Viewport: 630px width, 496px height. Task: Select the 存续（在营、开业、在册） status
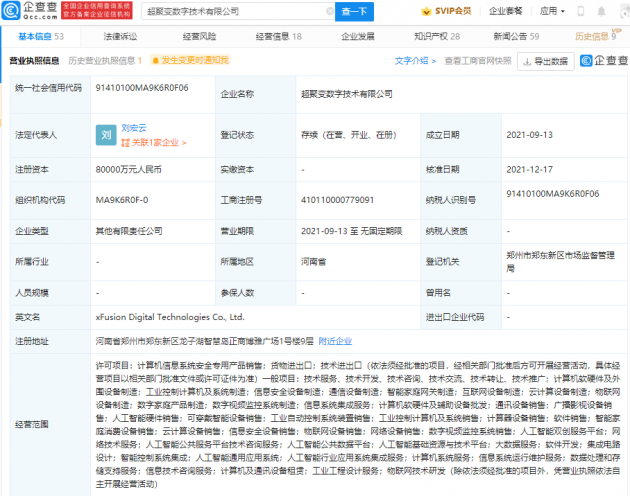[x=349, y=135]
